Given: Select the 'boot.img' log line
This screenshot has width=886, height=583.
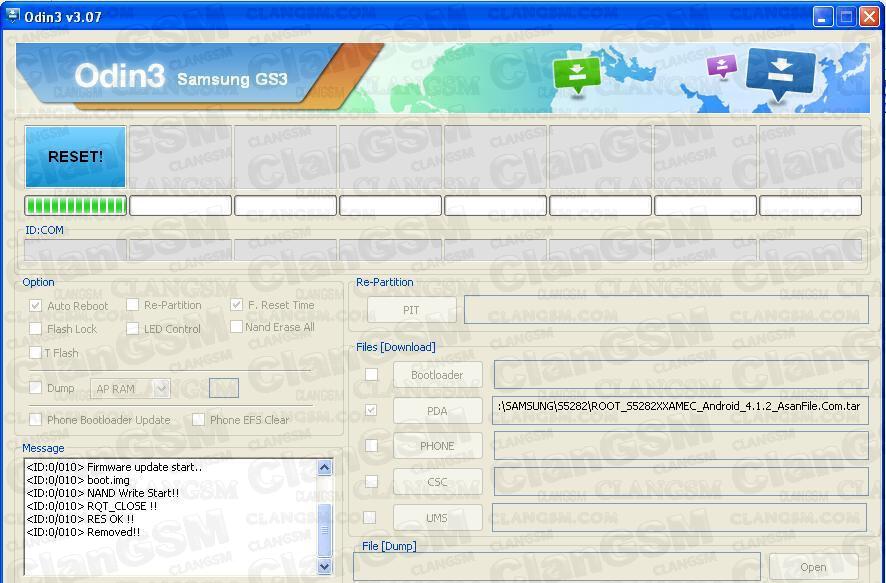Looking at the screenshot, I should pyautogui.click(x=78, y=480).
